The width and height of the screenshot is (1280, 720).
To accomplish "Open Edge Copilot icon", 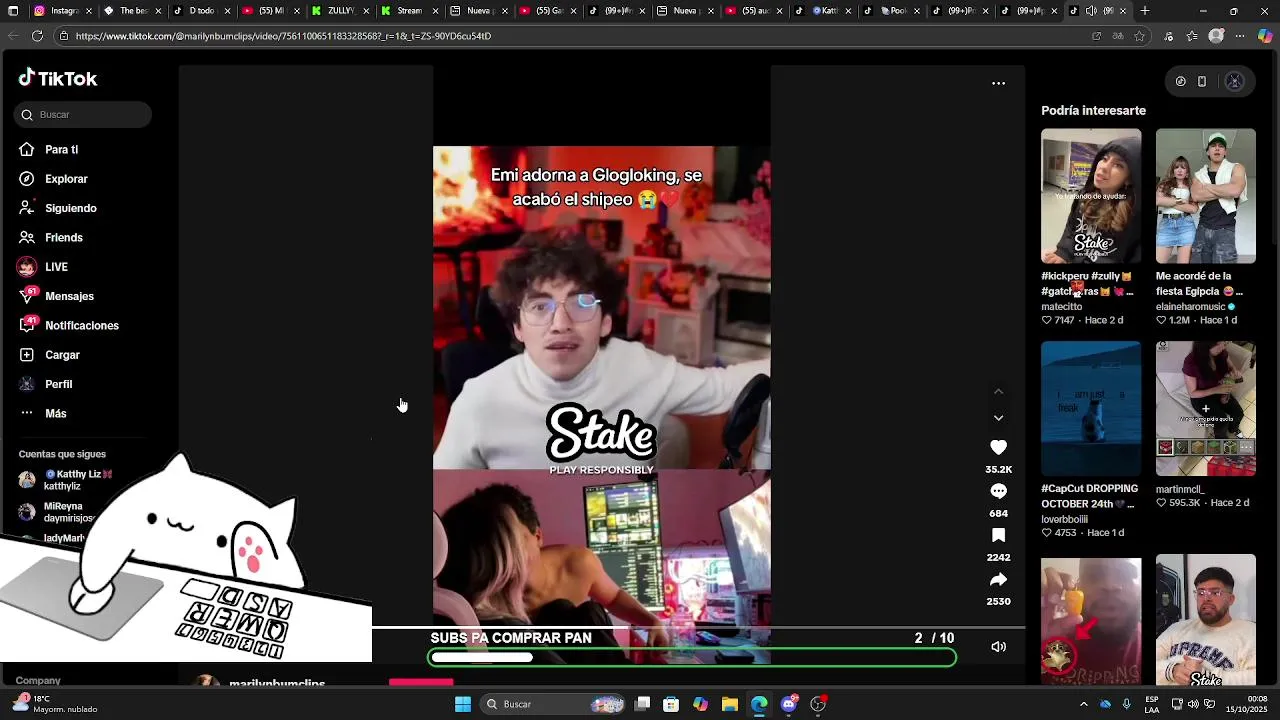I will coord(1265,36).
